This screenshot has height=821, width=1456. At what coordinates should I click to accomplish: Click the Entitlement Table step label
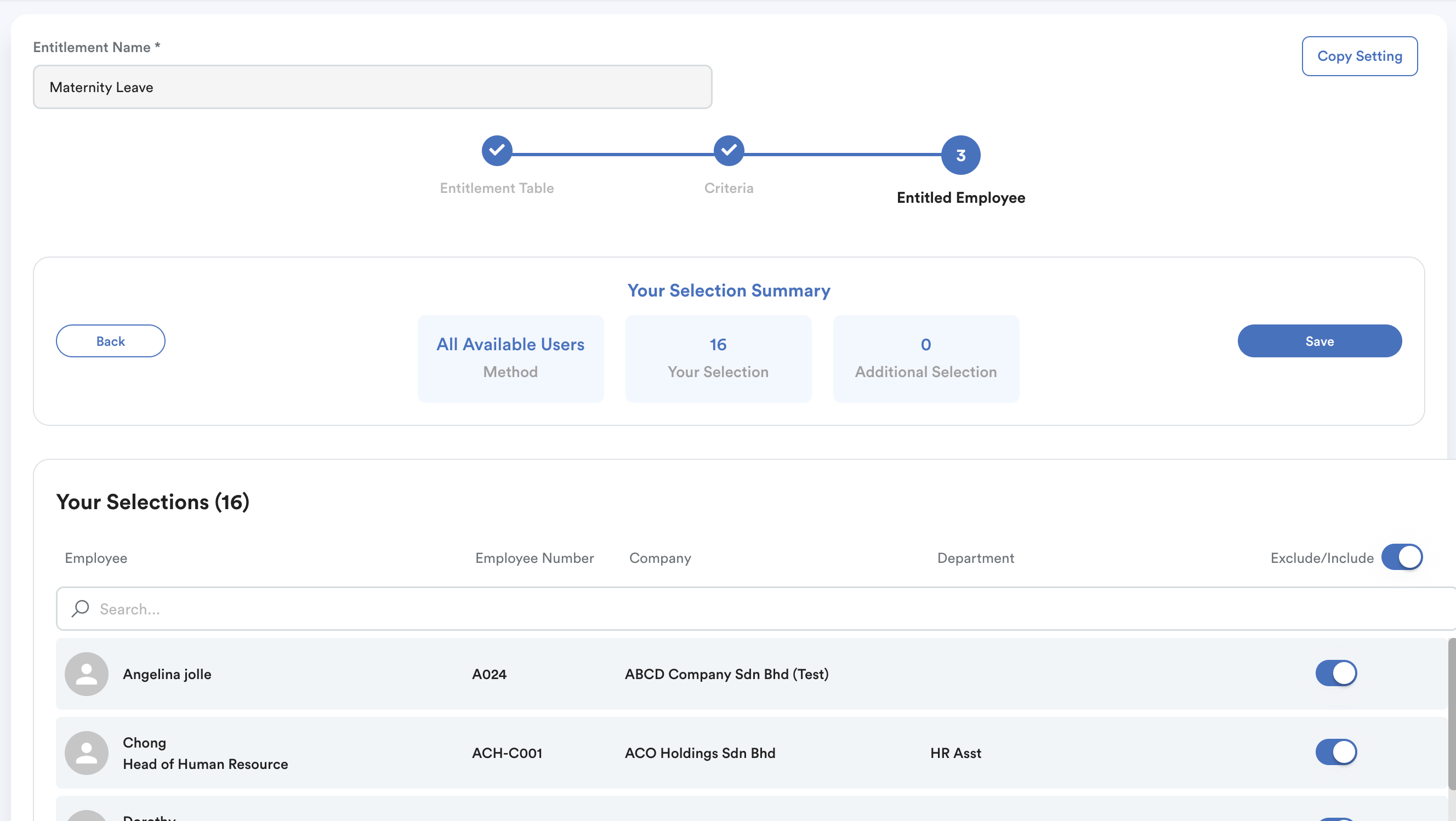[x=496, y=188]
